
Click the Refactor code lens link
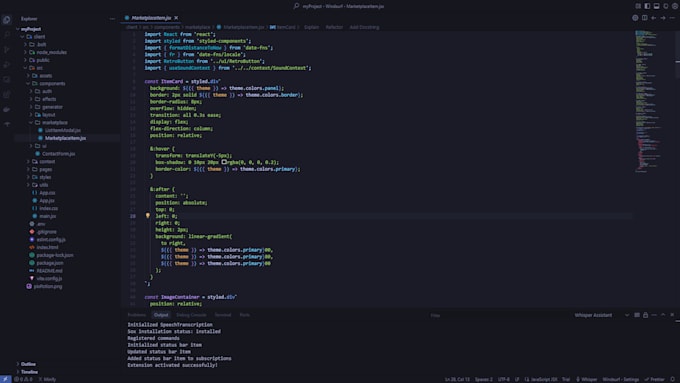pyautogui.click(x=334, y=27)
